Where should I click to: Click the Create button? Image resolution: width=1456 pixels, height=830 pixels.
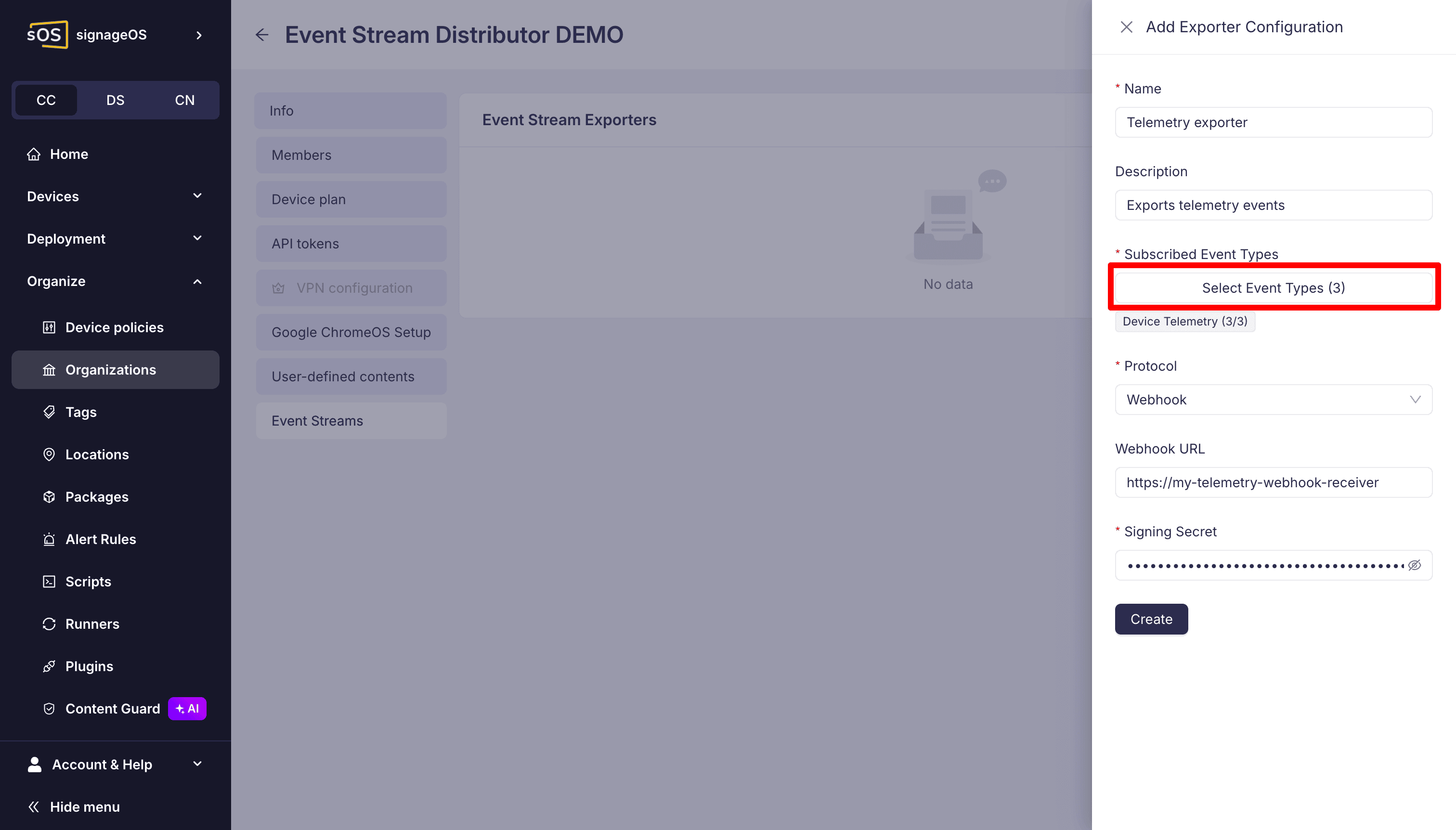coord(1151,619)
